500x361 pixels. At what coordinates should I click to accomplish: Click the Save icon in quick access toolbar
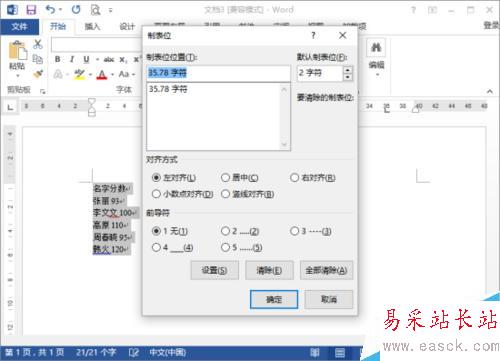click(31, 10)
